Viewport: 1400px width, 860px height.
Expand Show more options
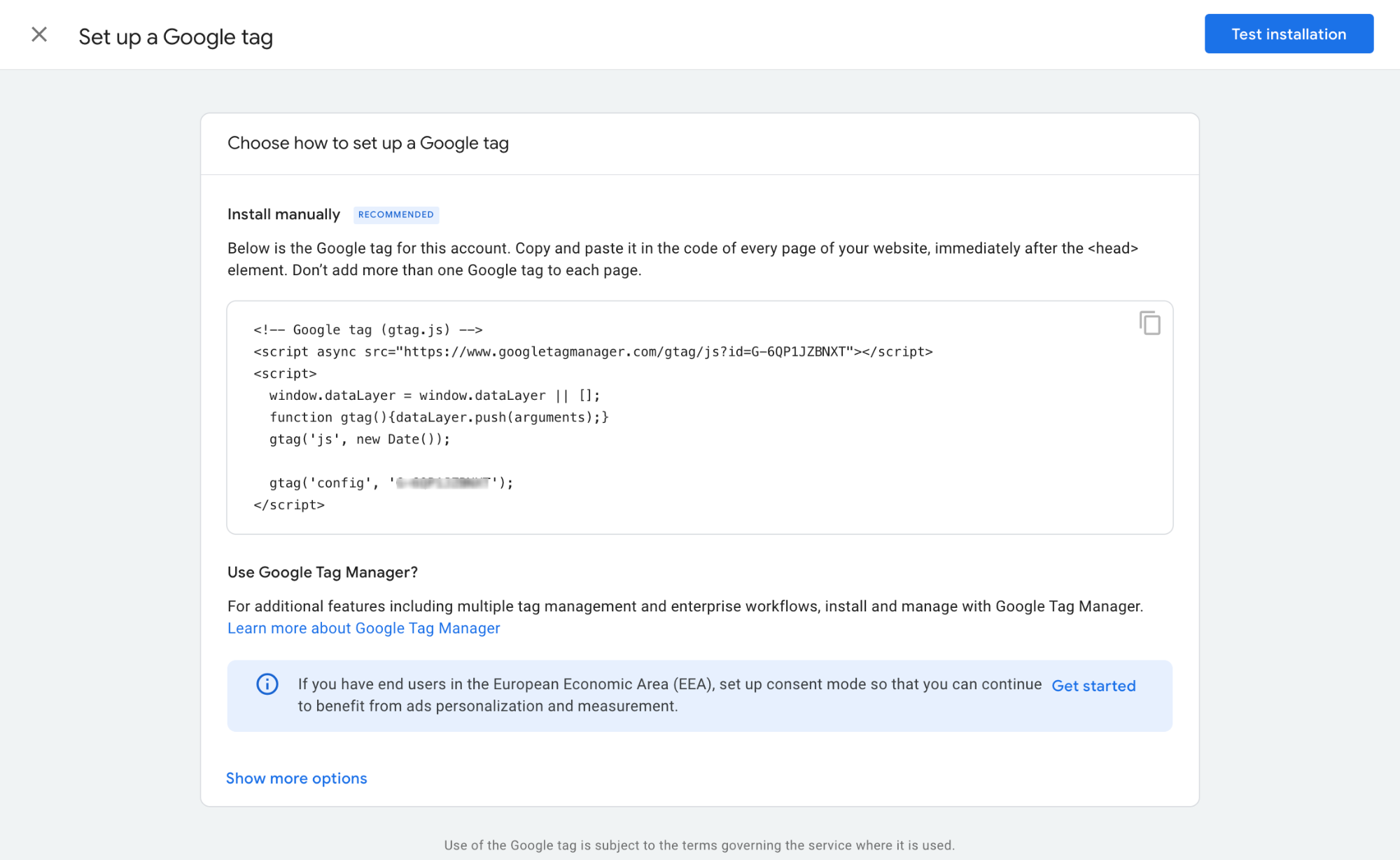point(296,778)
